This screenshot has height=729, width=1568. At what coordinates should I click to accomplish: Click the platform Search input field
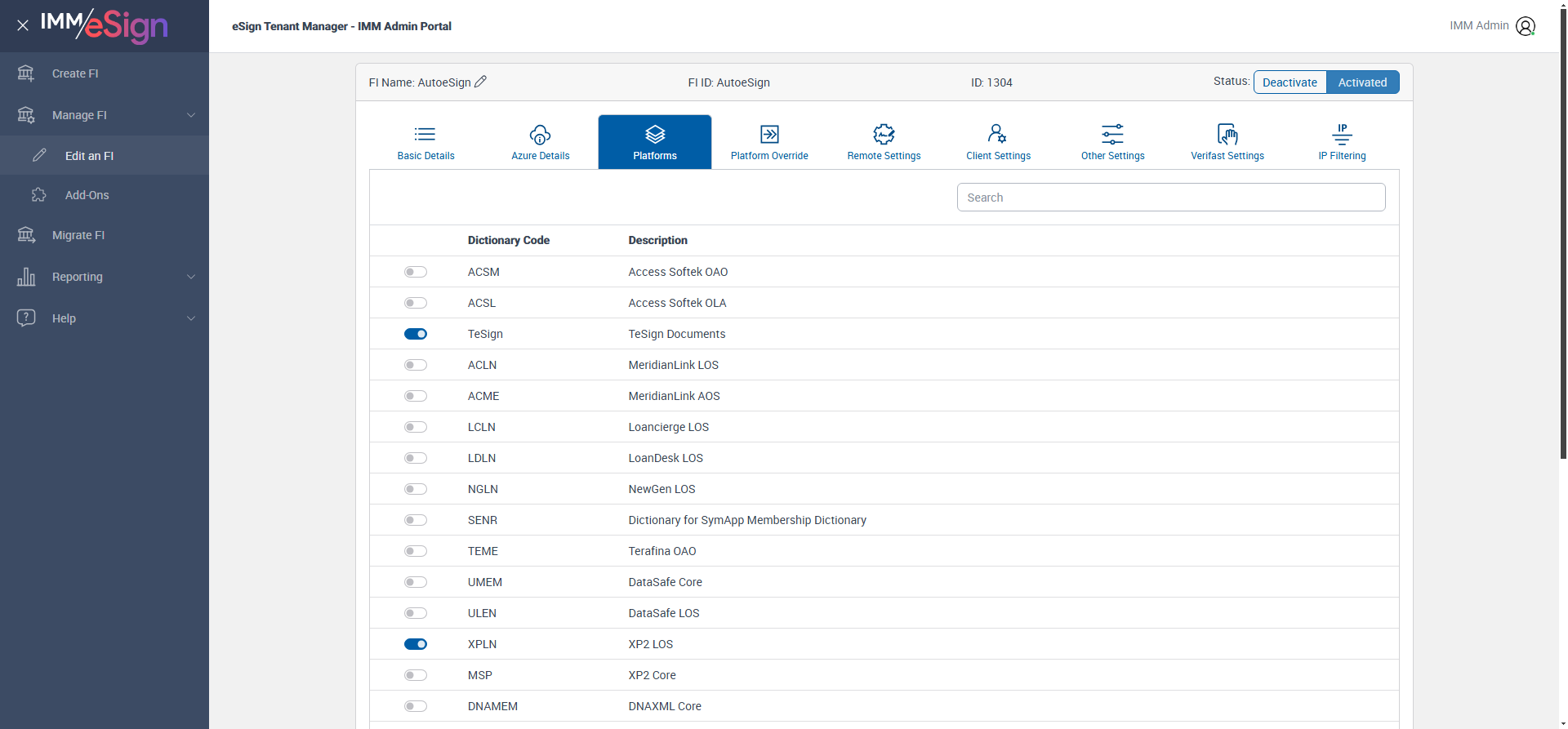(x=1170, y=198)
